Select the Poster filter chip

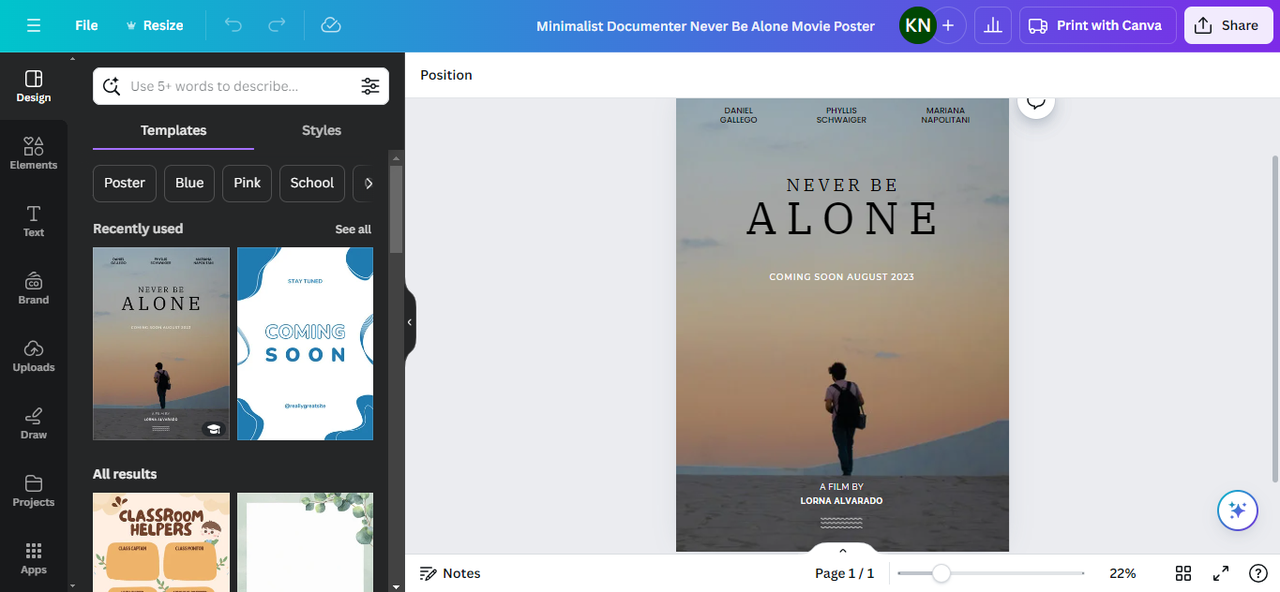125,183
